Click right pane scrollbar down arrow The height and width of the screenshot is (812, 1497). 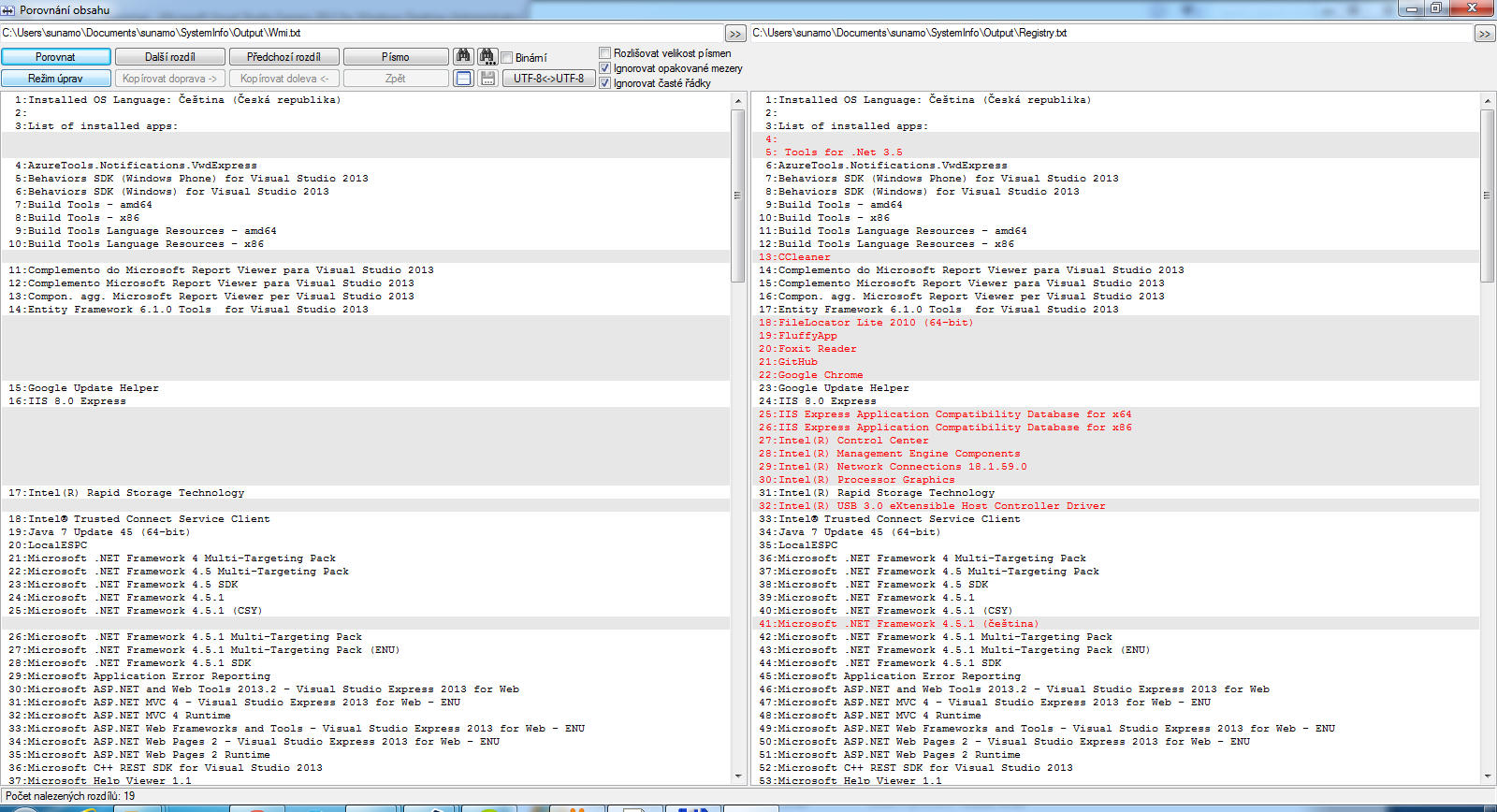click(1488, 776)
